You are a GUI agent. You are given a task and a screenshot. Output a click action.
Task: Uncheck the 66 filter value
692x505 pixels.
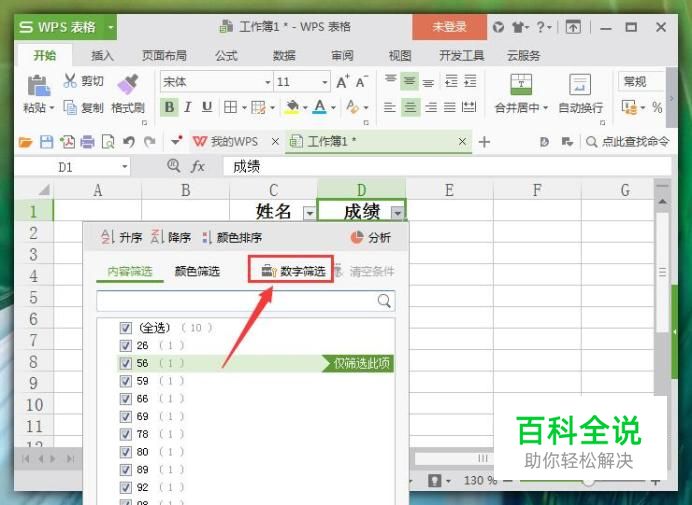126,399
